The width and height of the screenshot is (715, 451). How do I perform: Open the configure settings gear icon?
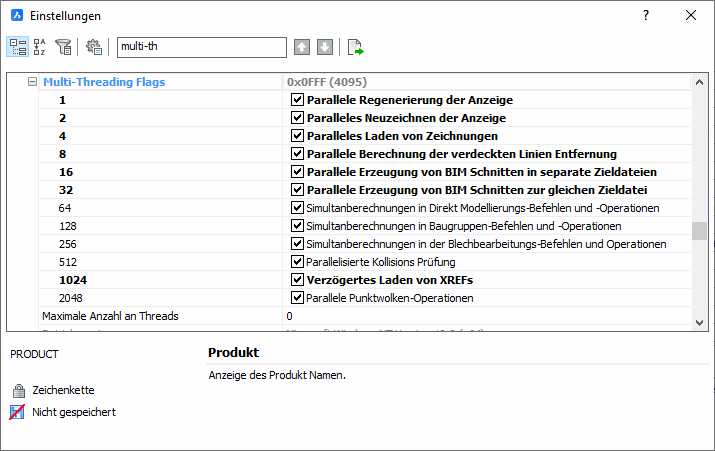(x=94, y=47)
